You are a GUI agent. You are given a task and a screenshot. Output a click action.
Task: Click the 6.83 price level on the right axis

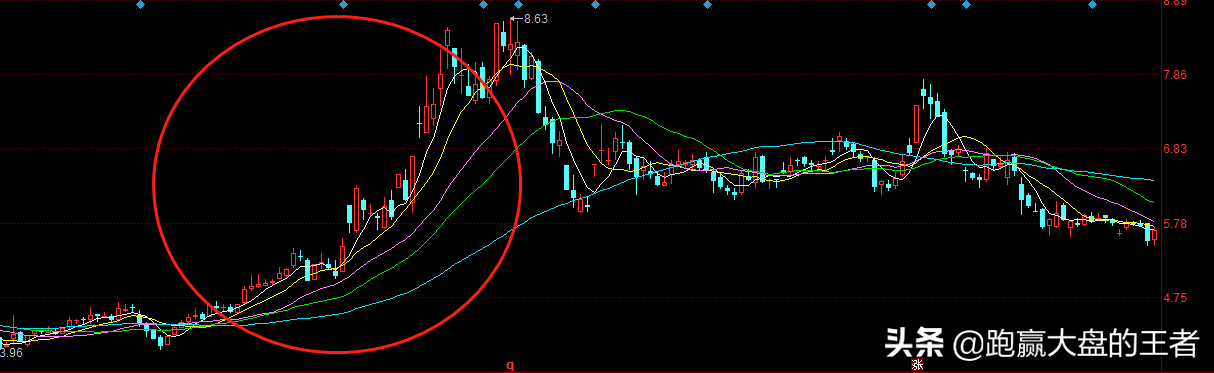click(1174, 149)
